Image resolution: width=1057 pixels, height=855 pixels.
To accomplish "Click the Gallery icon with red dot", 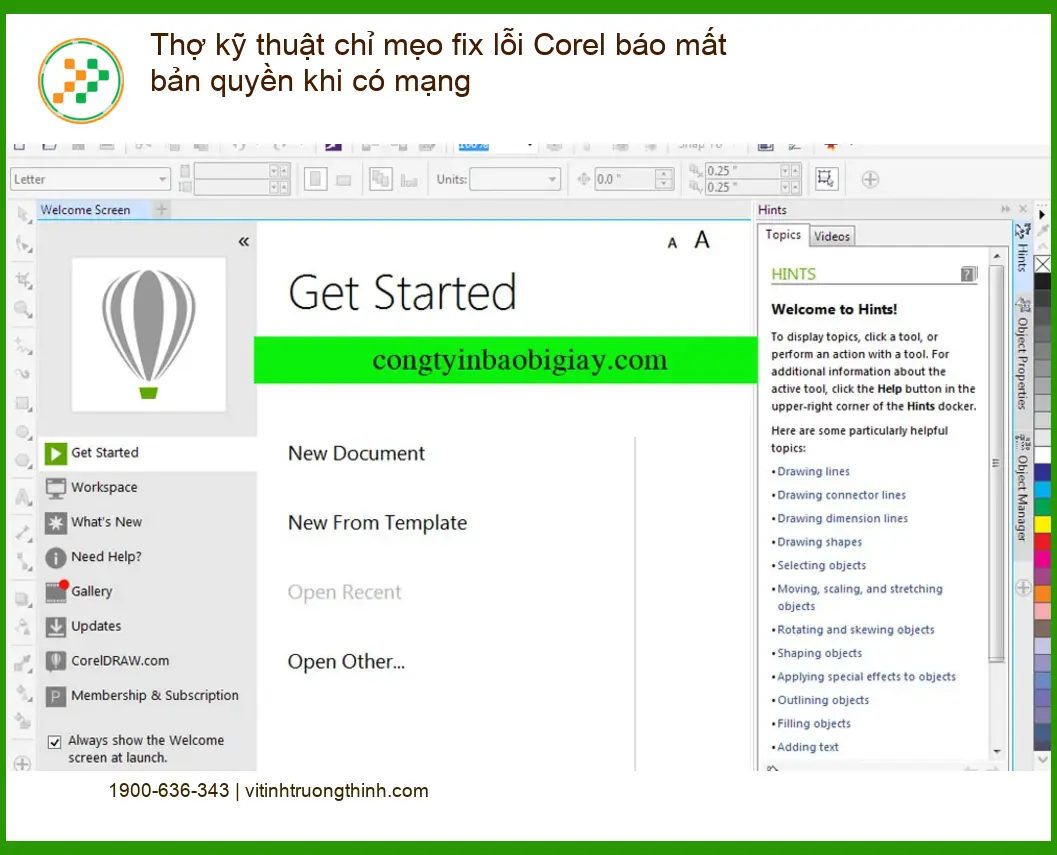I will point(56,591).
